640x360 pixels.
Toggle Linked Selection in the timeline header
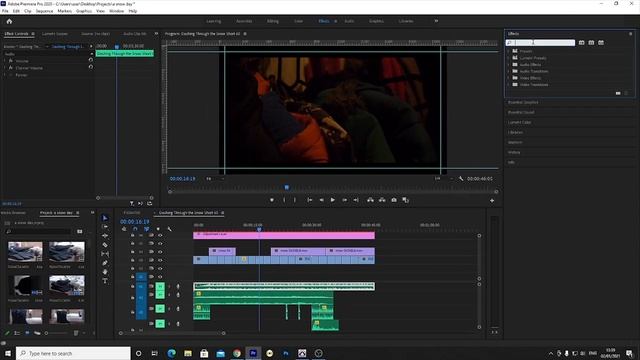tap(147, 229)
